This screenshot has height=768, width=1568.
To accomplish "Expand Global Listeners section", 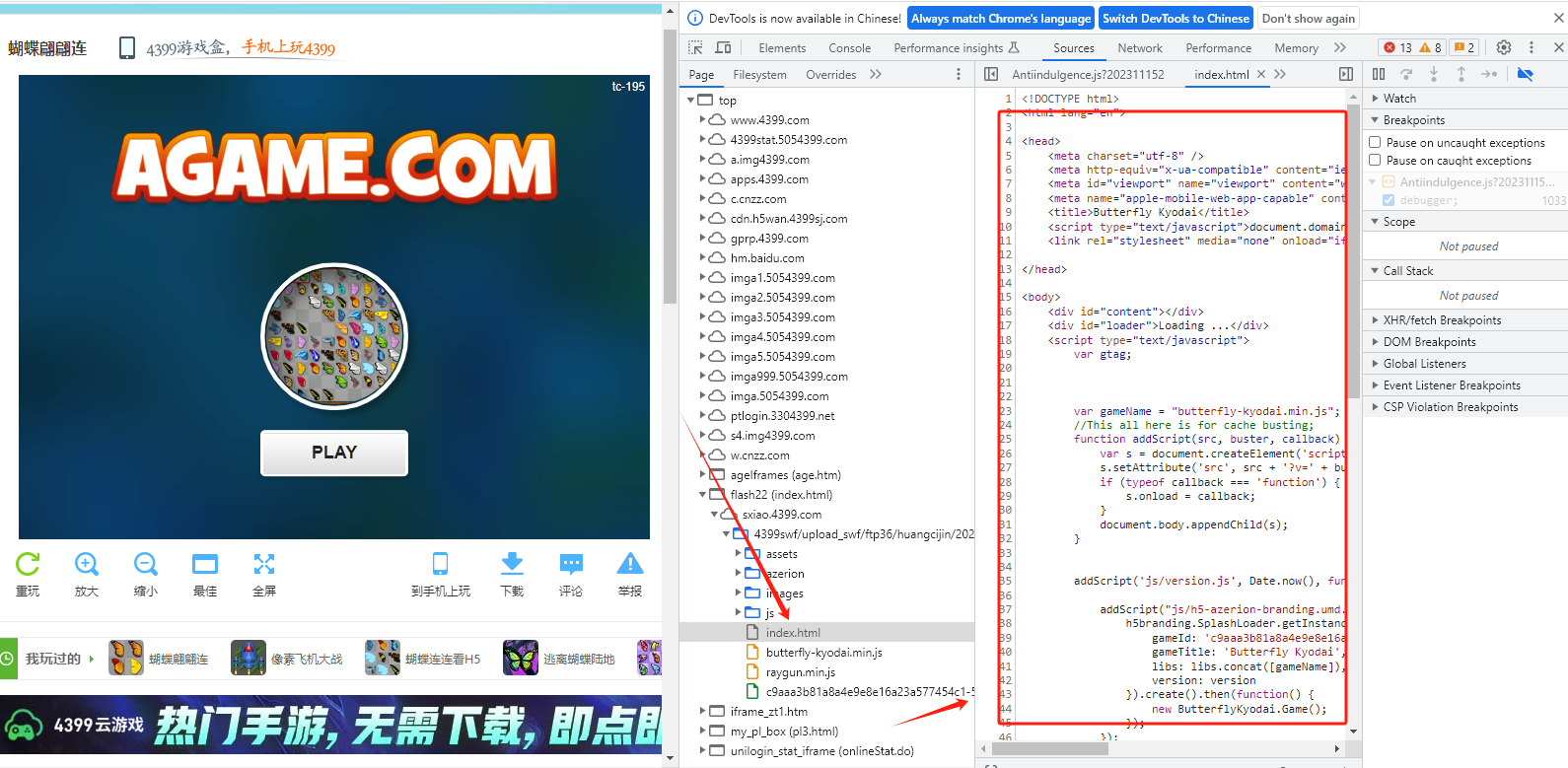I will tap(1465, 363).
